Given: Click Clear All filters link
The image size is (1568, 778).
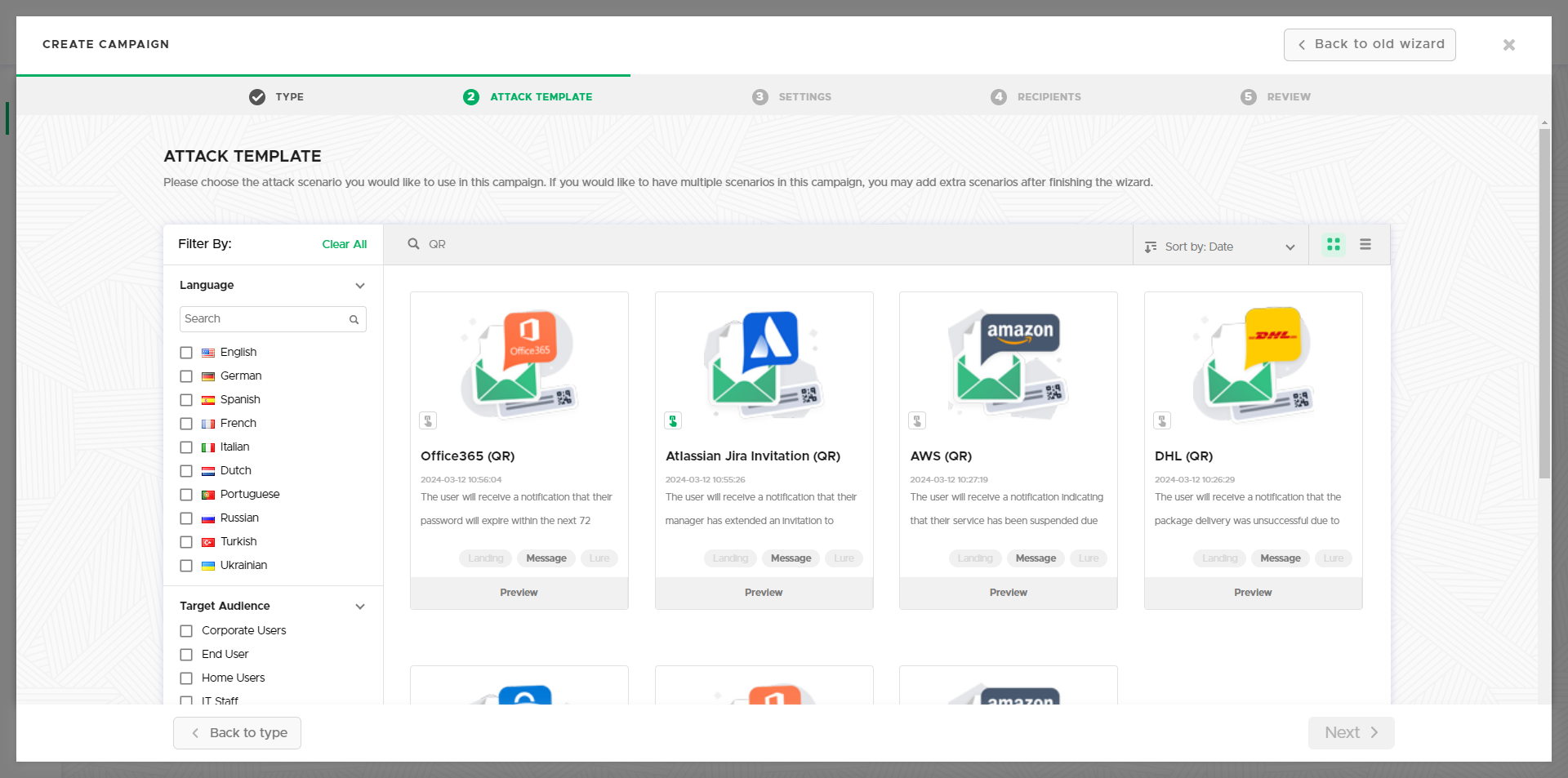Looking at the screenshot, I should (344, 244).
